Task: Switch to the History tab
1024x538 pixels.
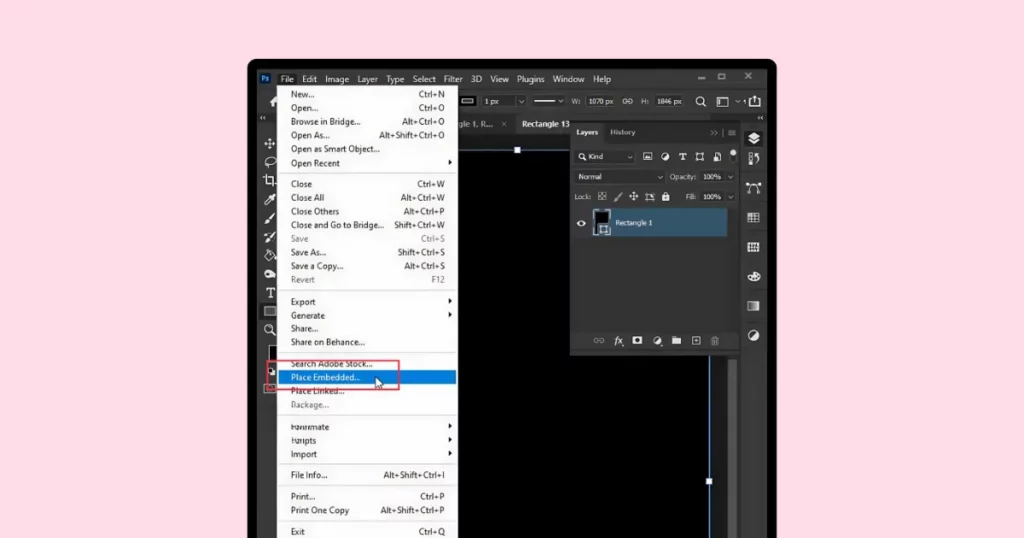Action: pos(622,132)
